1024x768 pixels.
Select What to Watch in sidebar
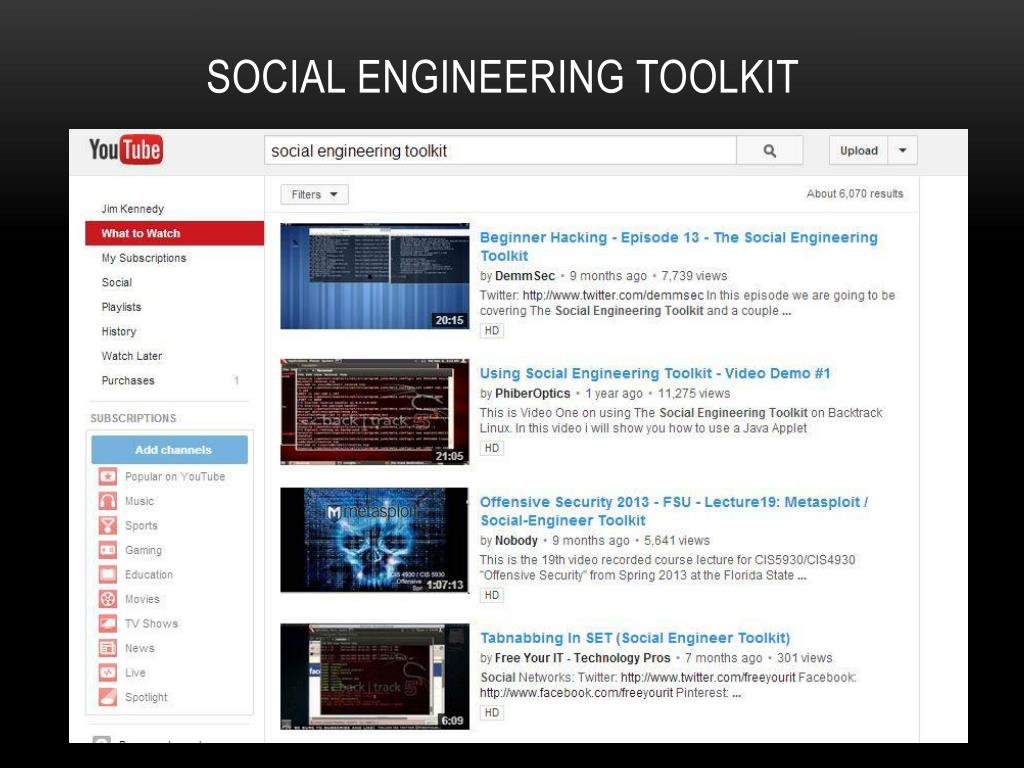174,233
